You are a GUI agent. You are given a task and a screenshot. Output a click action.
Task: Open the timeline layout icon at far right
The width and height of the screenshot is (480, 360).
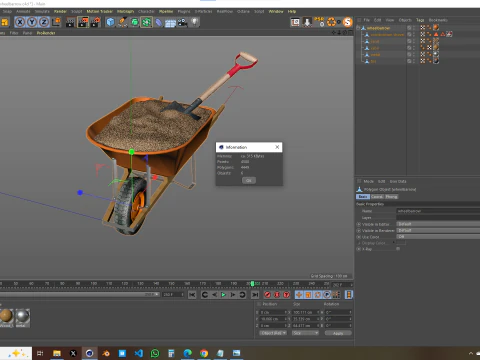349,295
